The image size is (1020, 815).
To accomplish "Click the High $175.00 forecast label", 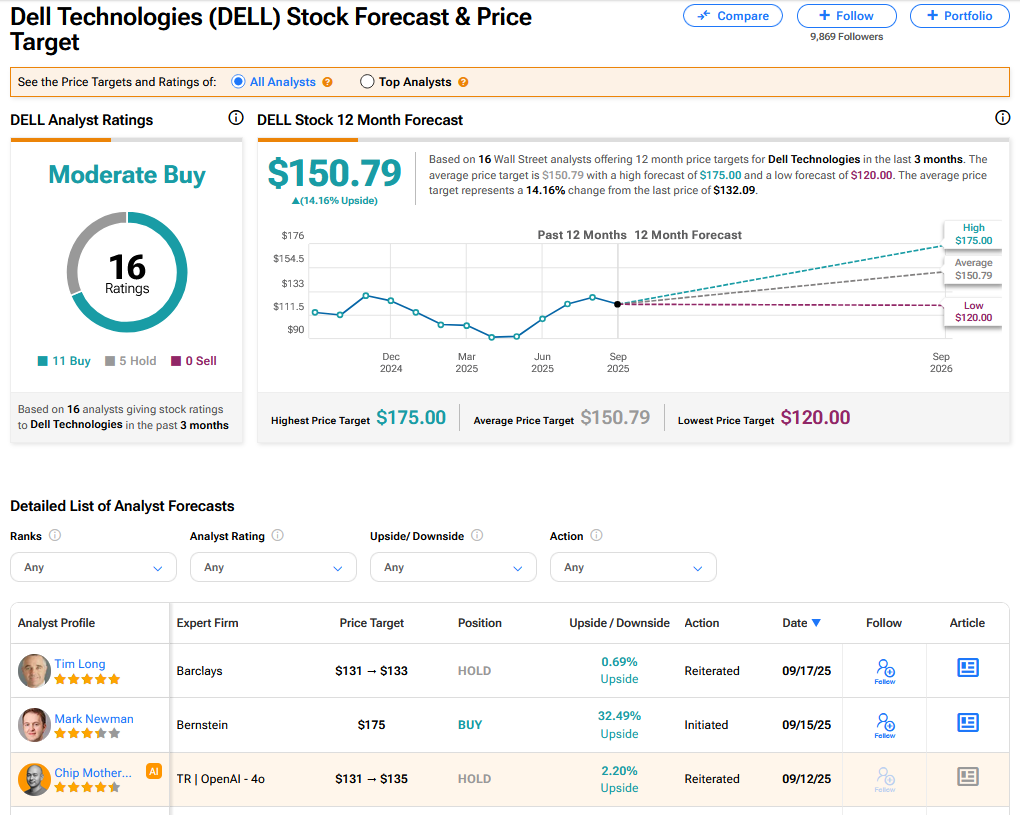I will tap(973, 234).
